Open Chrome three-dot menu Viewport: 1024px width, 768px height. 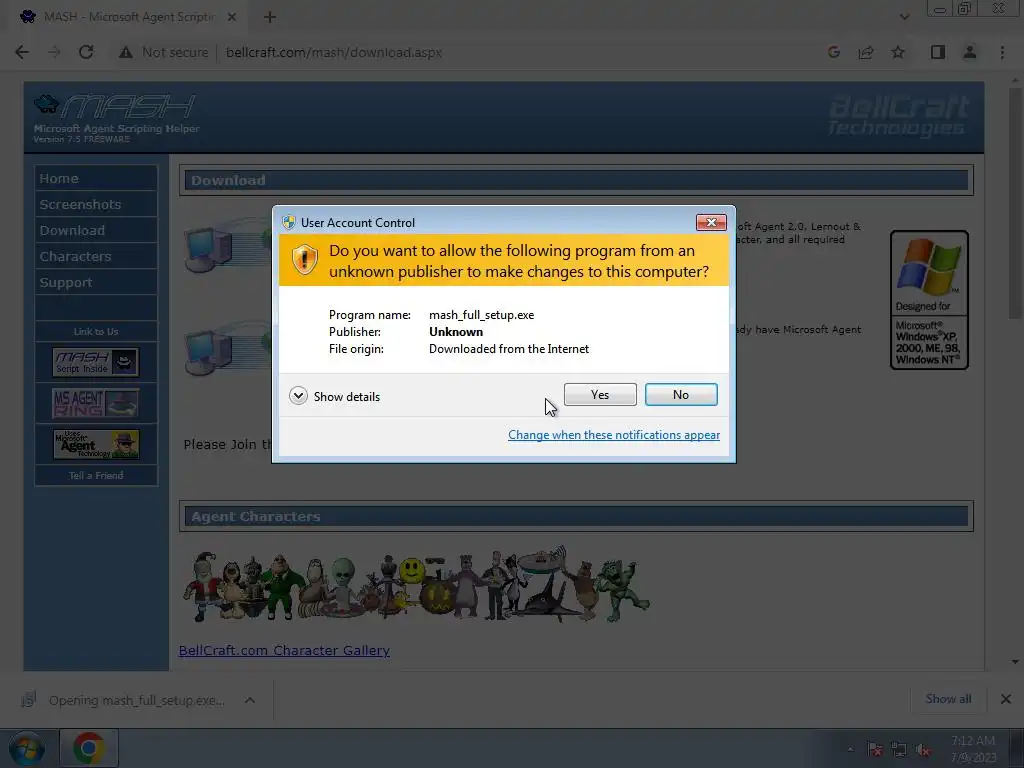click(1002, 52)
